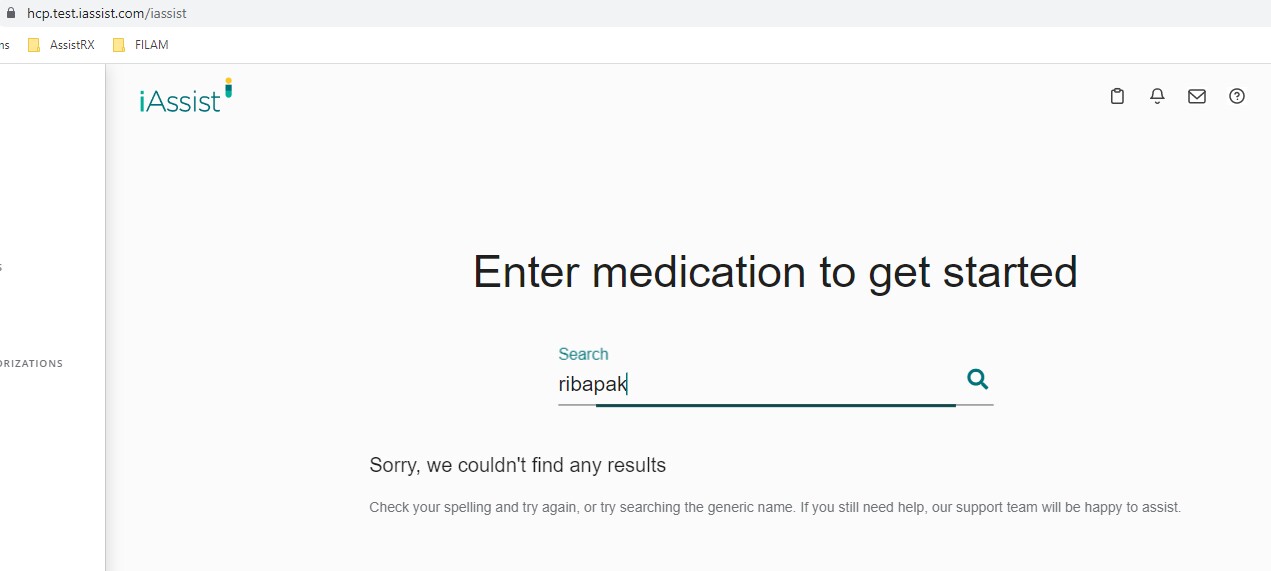Open the AssistRX bookmark label

[x=72, y=45]
